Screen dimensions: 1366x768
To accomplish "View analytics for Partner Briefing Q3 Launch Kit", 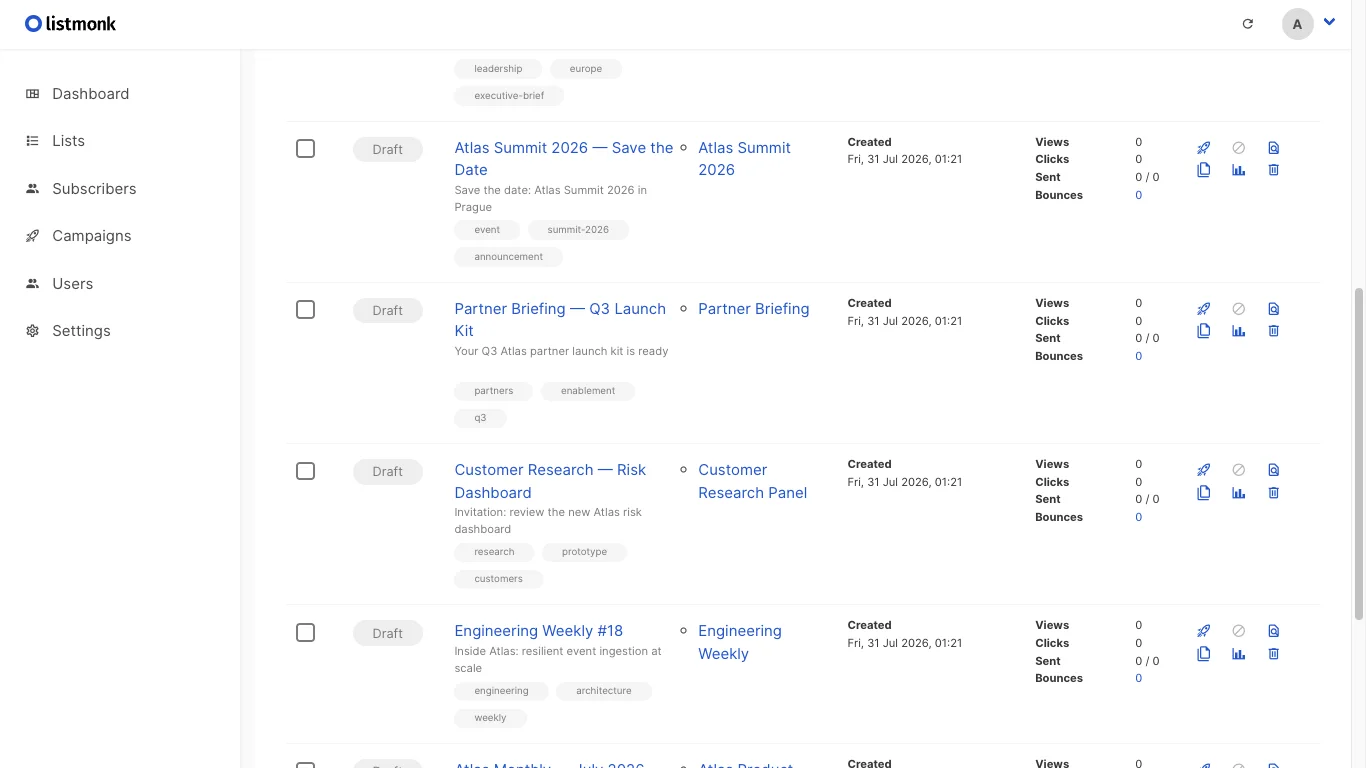I will coord(1239,331).
